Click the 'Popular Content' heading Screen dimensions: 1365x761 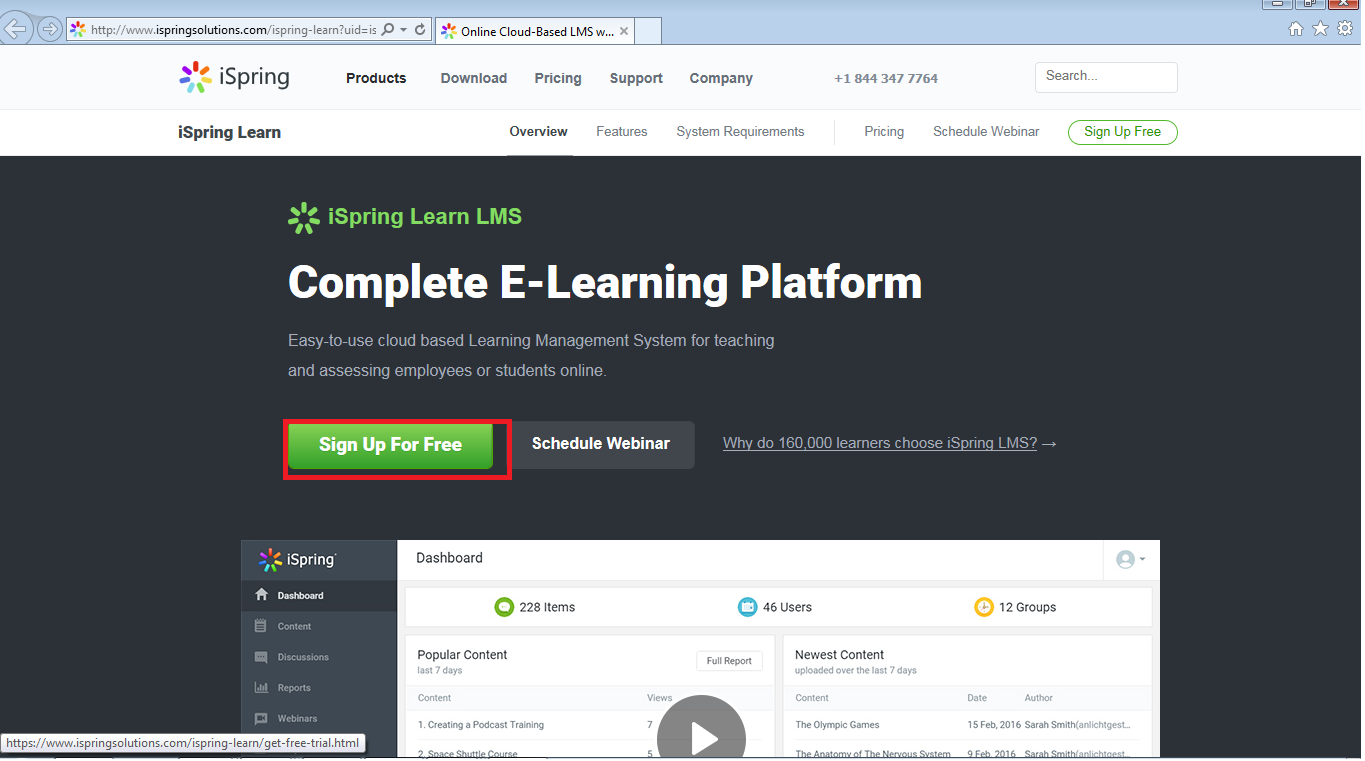[462, 655]
